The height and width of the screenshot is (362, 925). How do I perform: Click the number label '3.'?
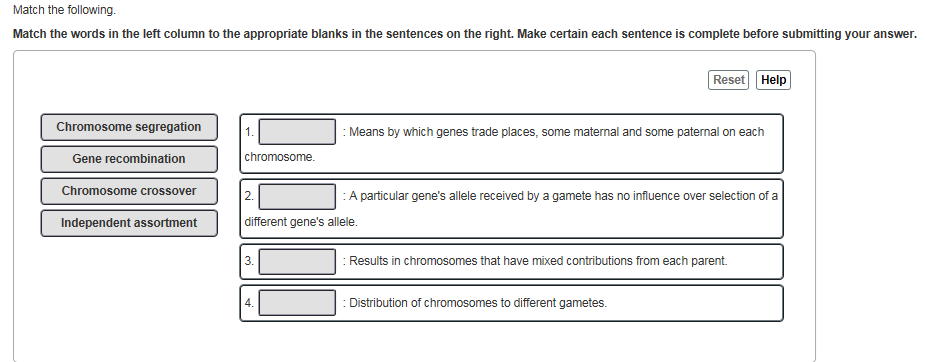point(250,261)
